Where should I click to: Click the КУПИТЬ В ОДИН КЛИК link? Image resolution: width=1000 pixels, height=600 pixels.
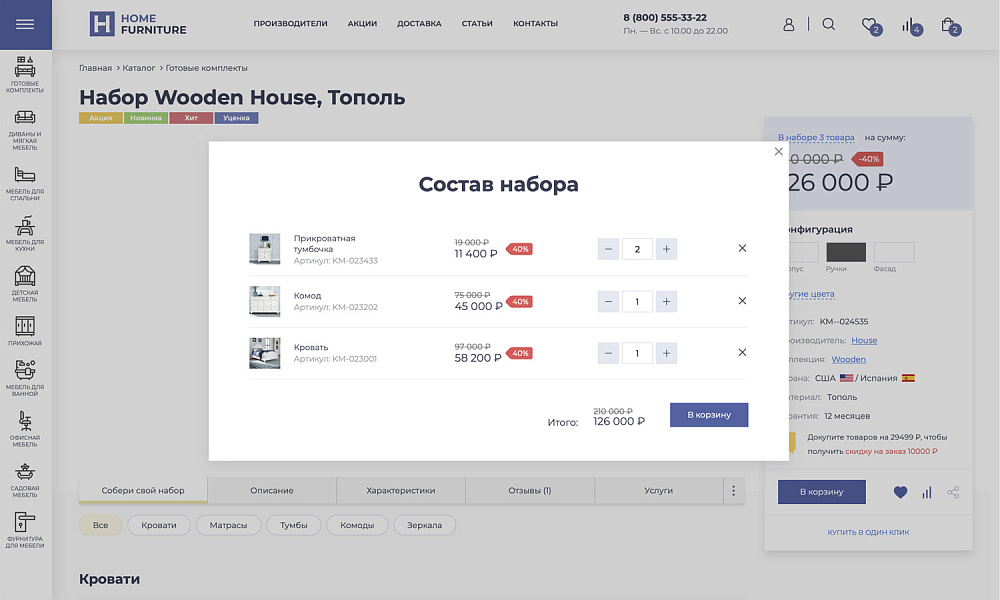[x=868, y=532]
